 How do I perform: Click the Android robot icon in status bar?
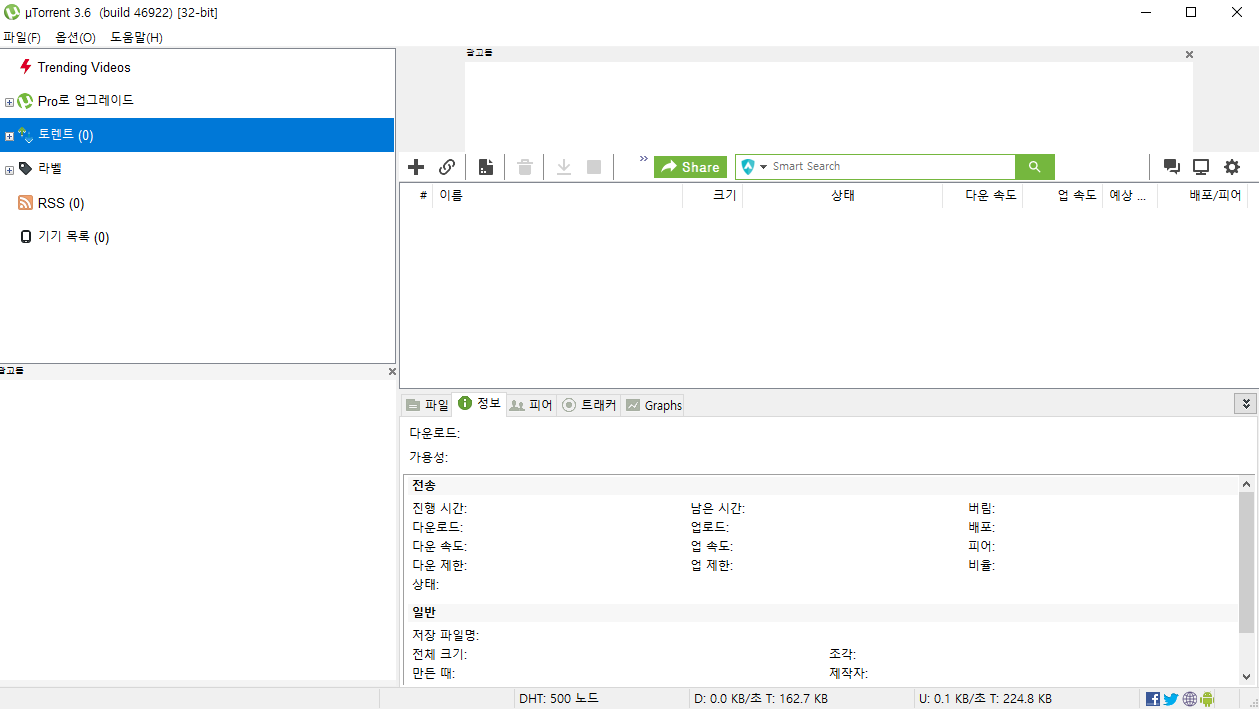coord(1207,699)
